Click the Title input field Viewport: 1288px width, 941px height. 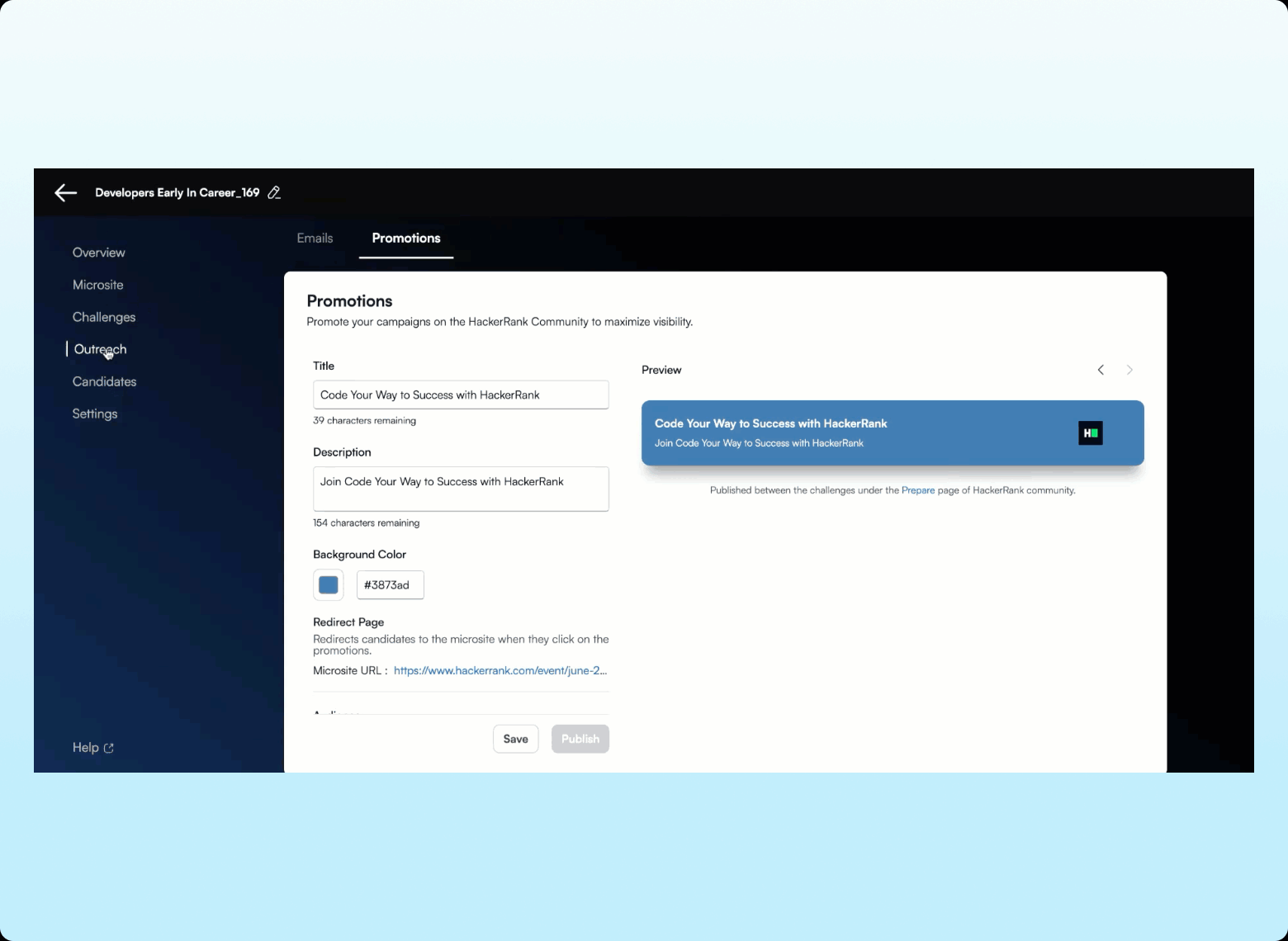point(461,395)
